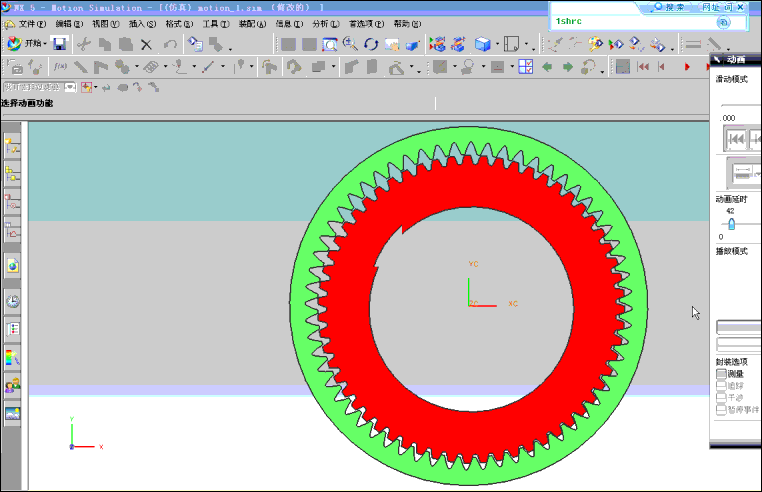762x492 pixels.
Task: Click the checklist document sidebar icon
Action: (13, 330)
